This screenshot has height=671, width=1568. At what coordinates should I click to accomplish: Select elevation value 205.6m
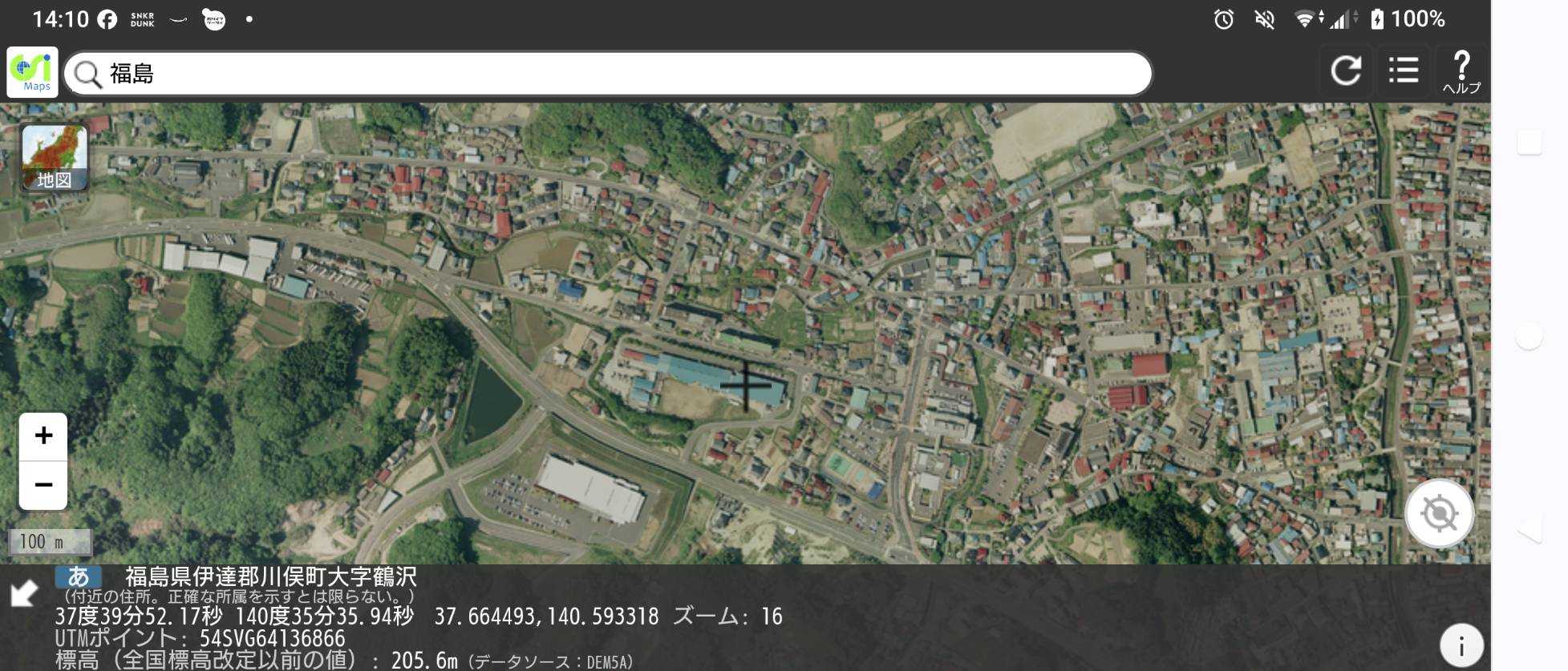(424, 660)
